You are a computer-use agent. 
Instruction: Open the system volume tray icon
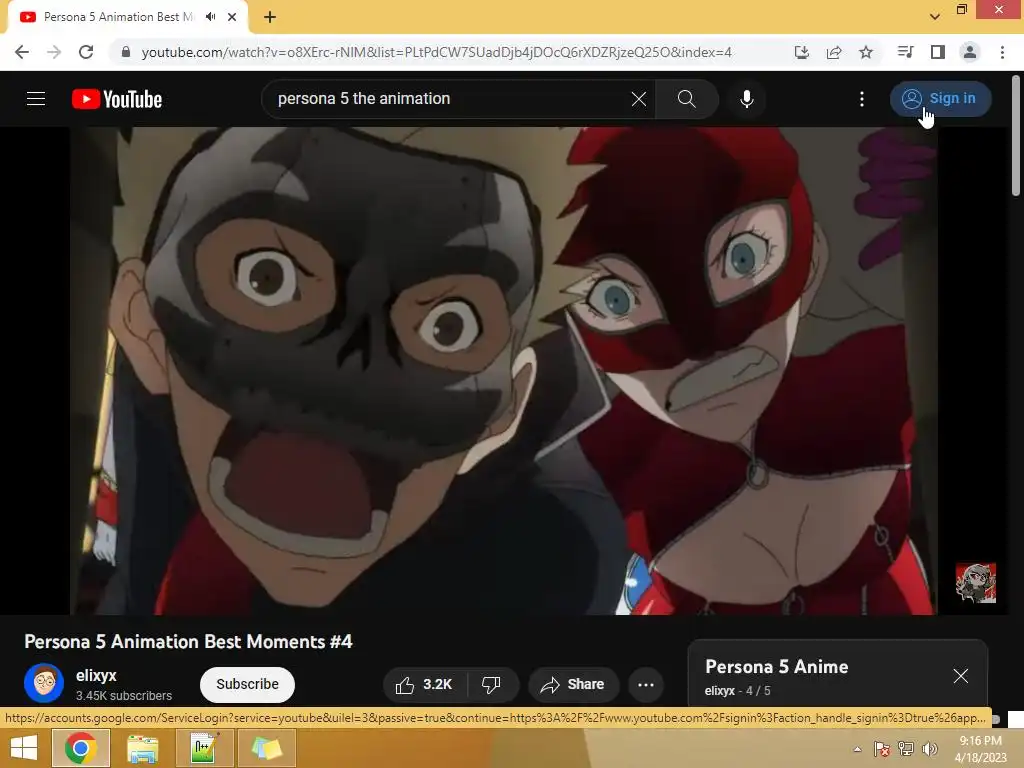[x=929, y=749]
